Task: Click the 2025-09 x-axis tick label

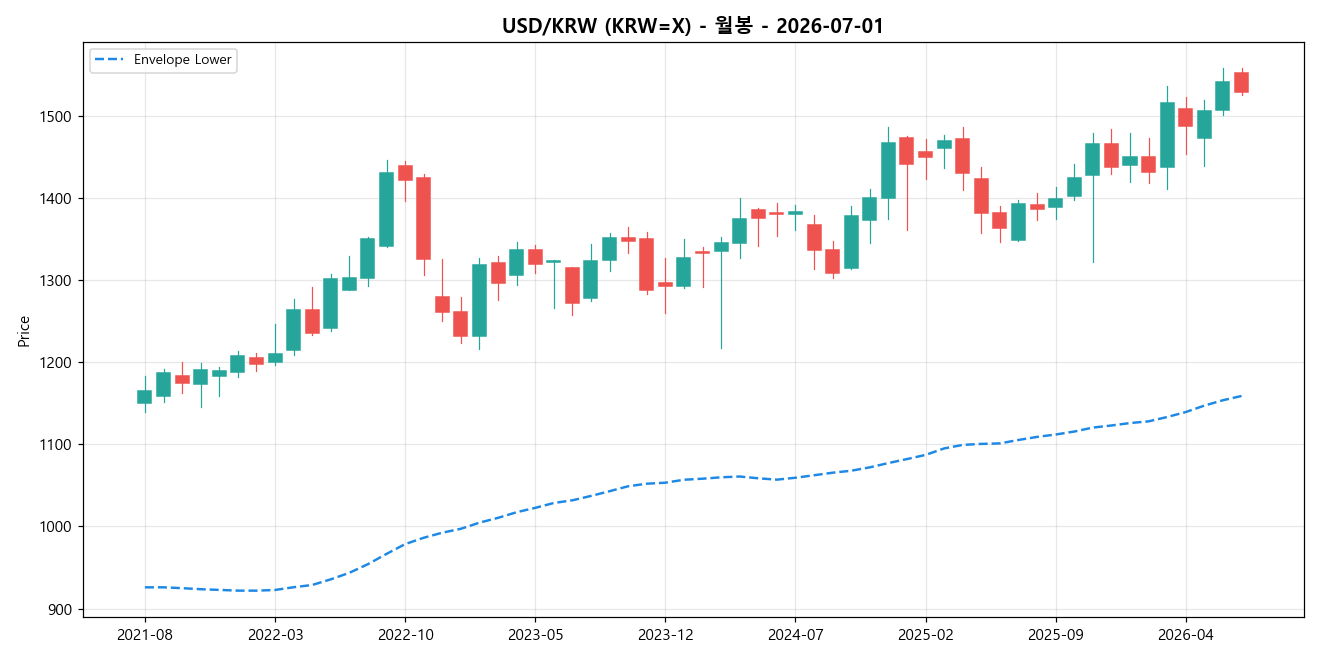Action: tap(1056, 634)
